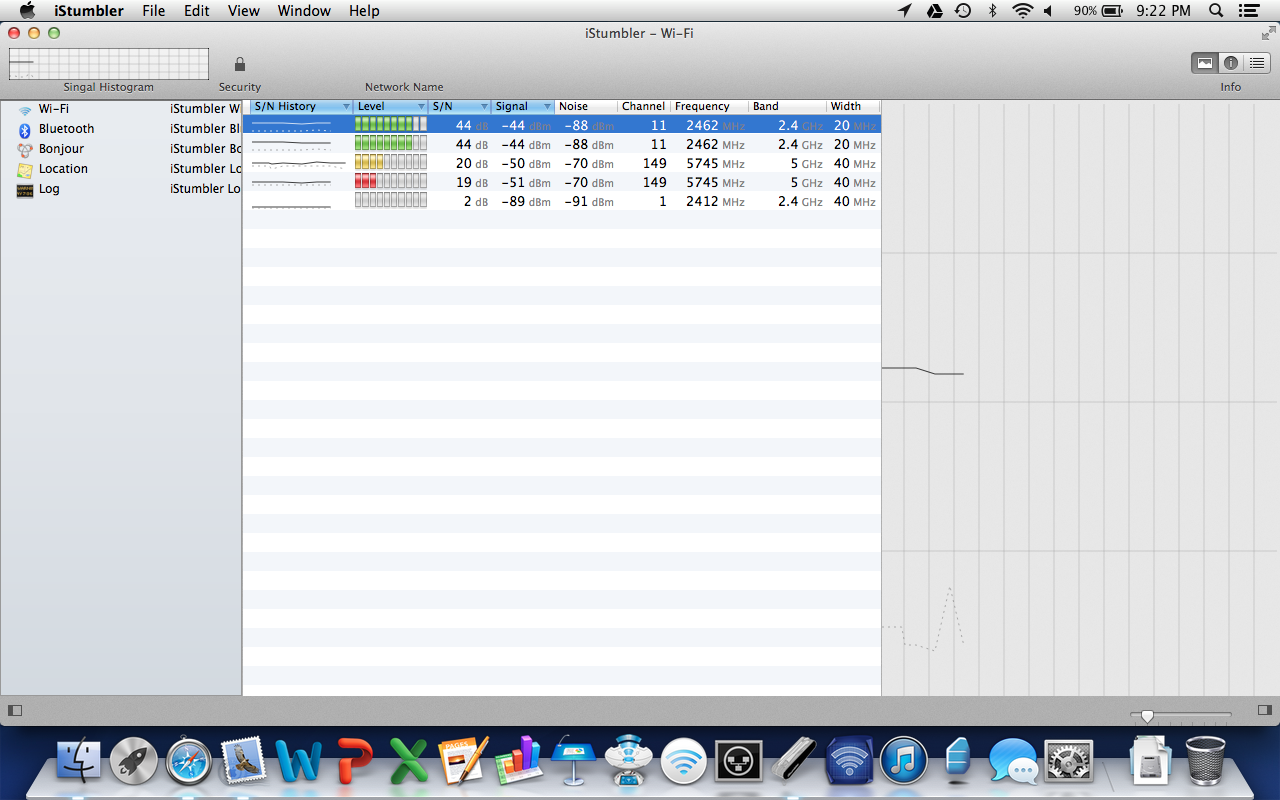
Task: Enter full screen with the window's arrows icon
Action: 1268,33
